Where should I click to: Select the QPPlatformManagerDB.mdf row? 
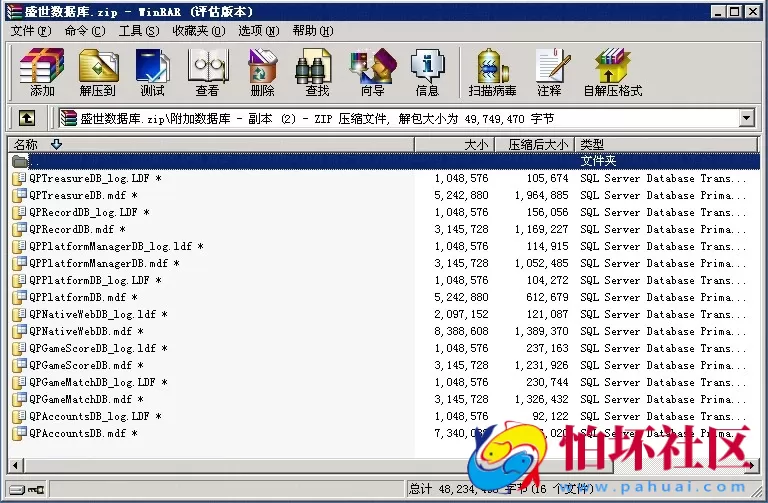384,263
